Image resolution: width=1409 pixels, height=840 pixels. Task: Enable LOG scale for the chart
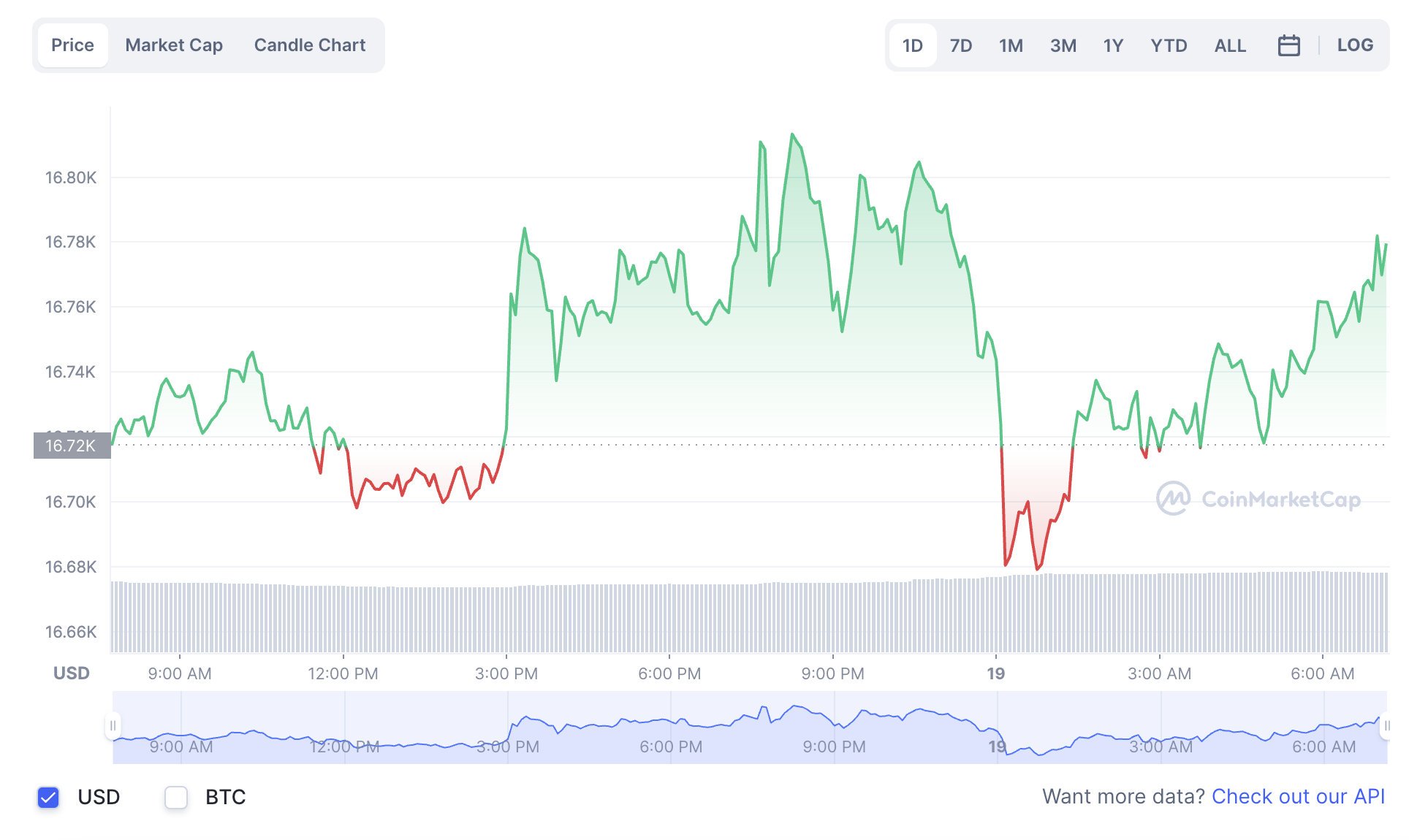coord(1356,45)
